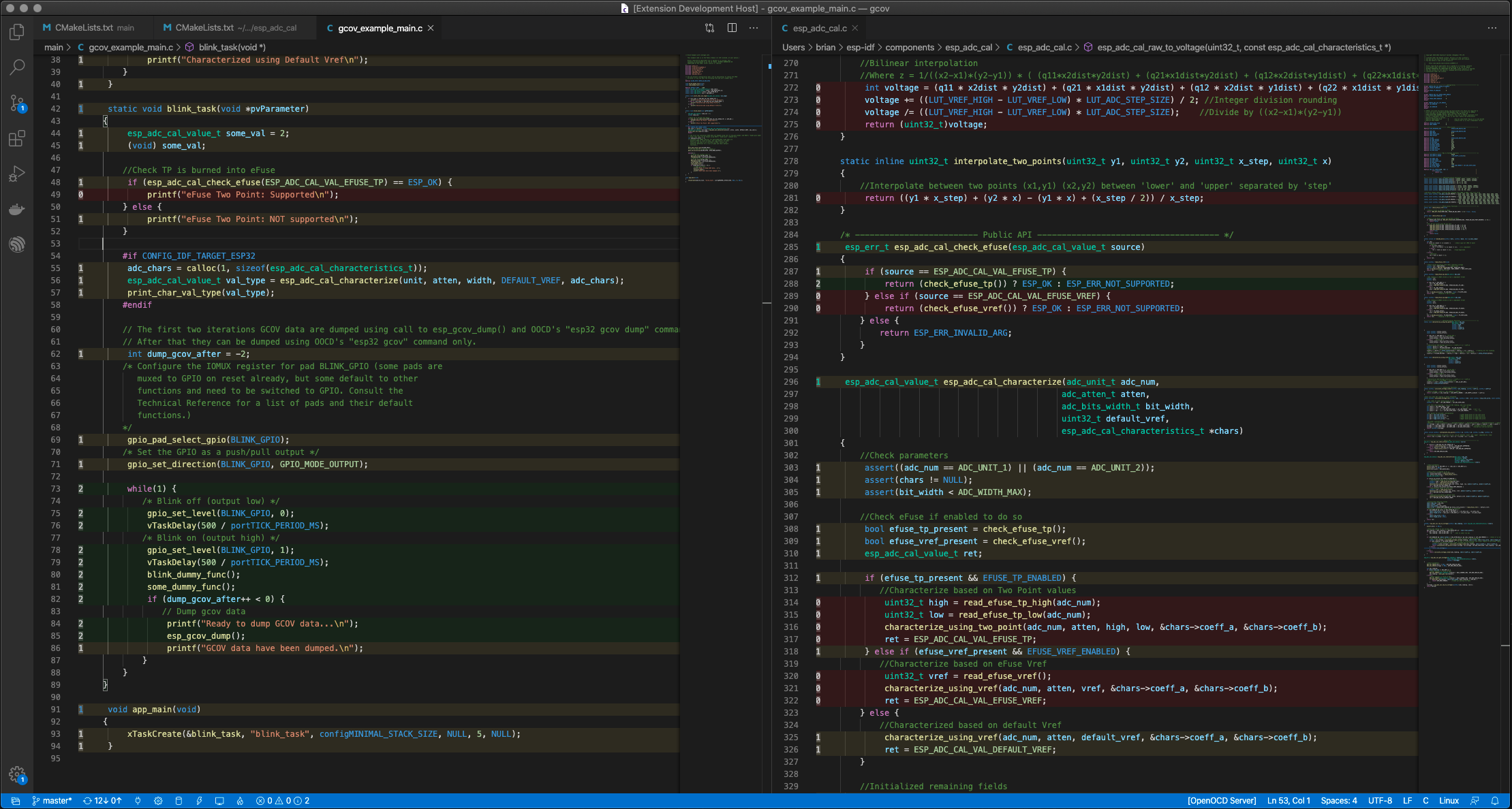Open the components breadcrumb in esp_adc_cal.c

click(x=911, y=47)
